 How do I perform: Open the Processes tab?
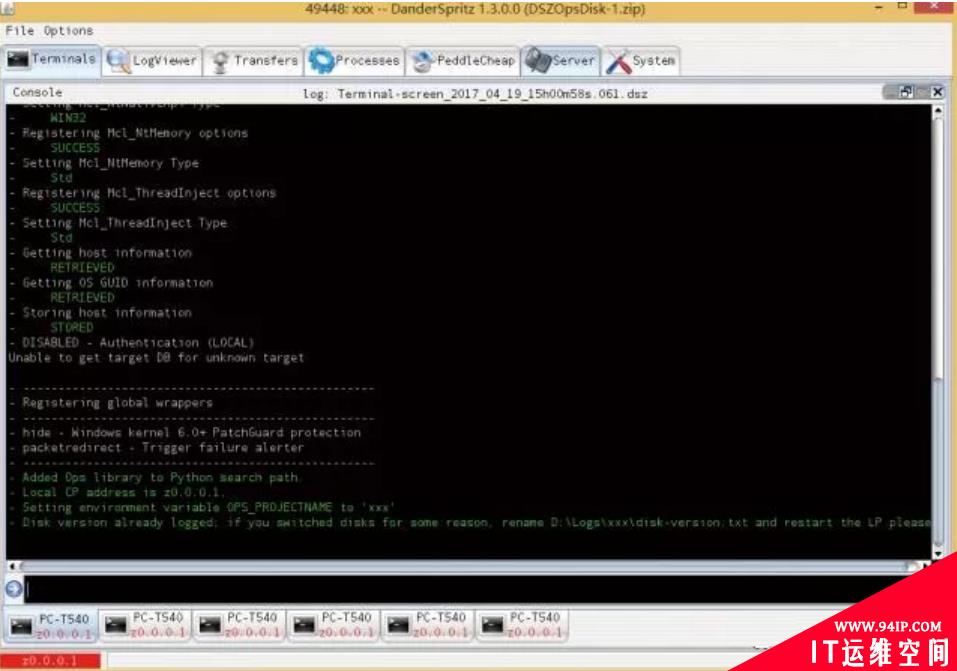click(x=355, y=61)
